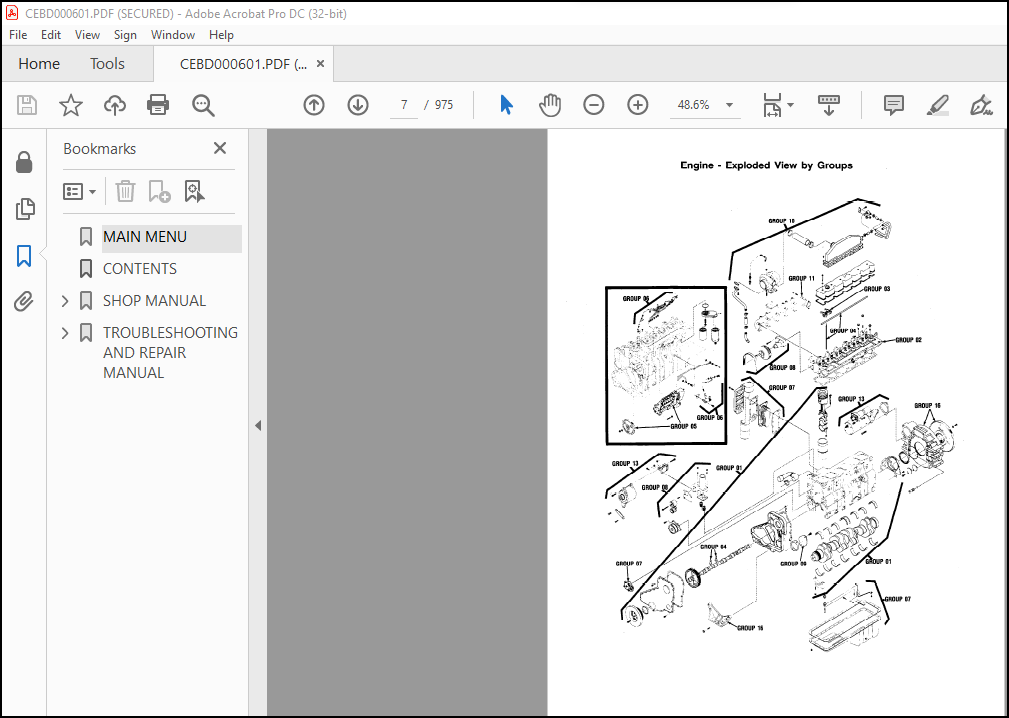Open the fit page width tool
Image resolution: width=1009 pixels, height=718 pixels.
point(772,105)
